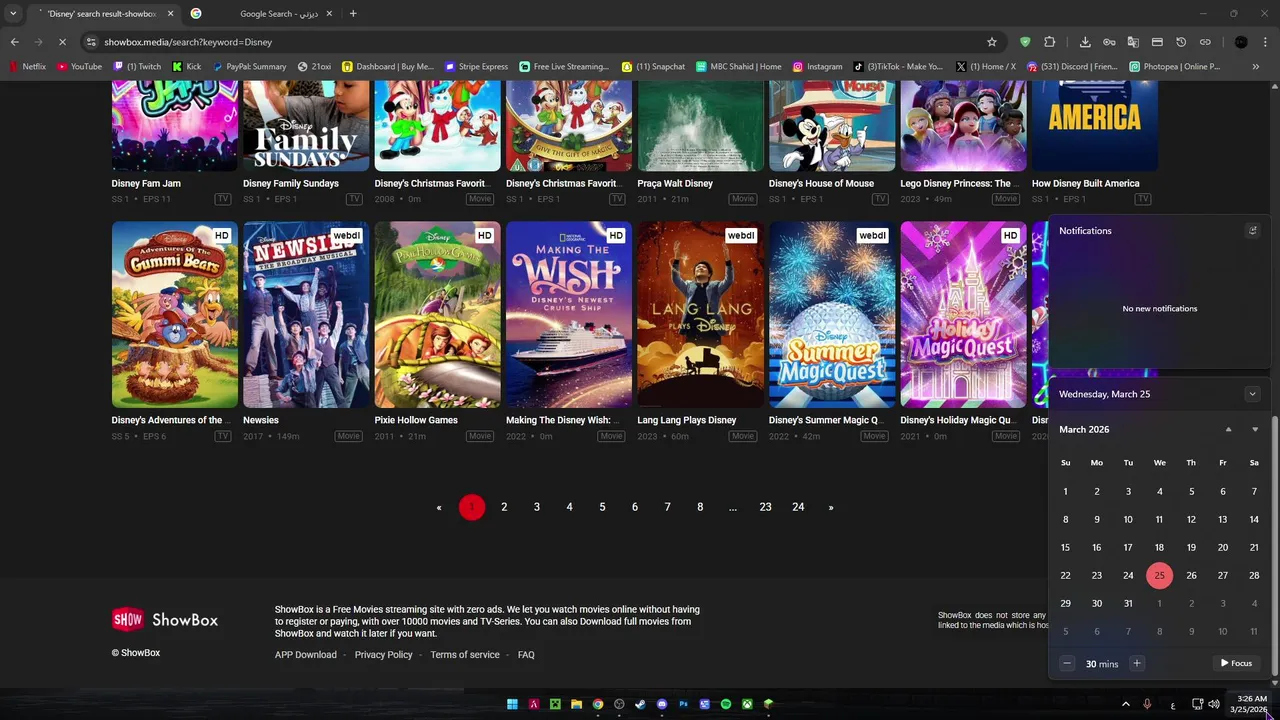The image size is (1280, 720).
Task: Open Lang Lang Plays Disney poster
Action: click(x=700, y=315)
